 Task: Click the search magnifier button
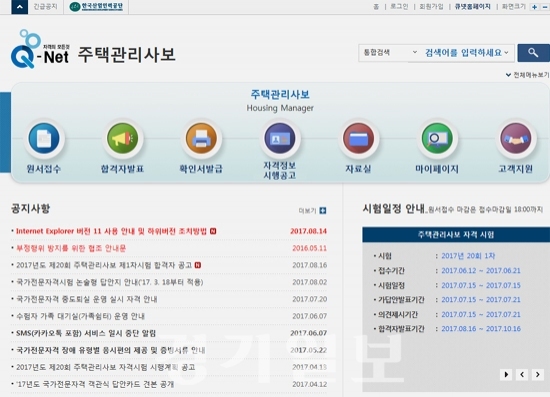coord(533,53)
